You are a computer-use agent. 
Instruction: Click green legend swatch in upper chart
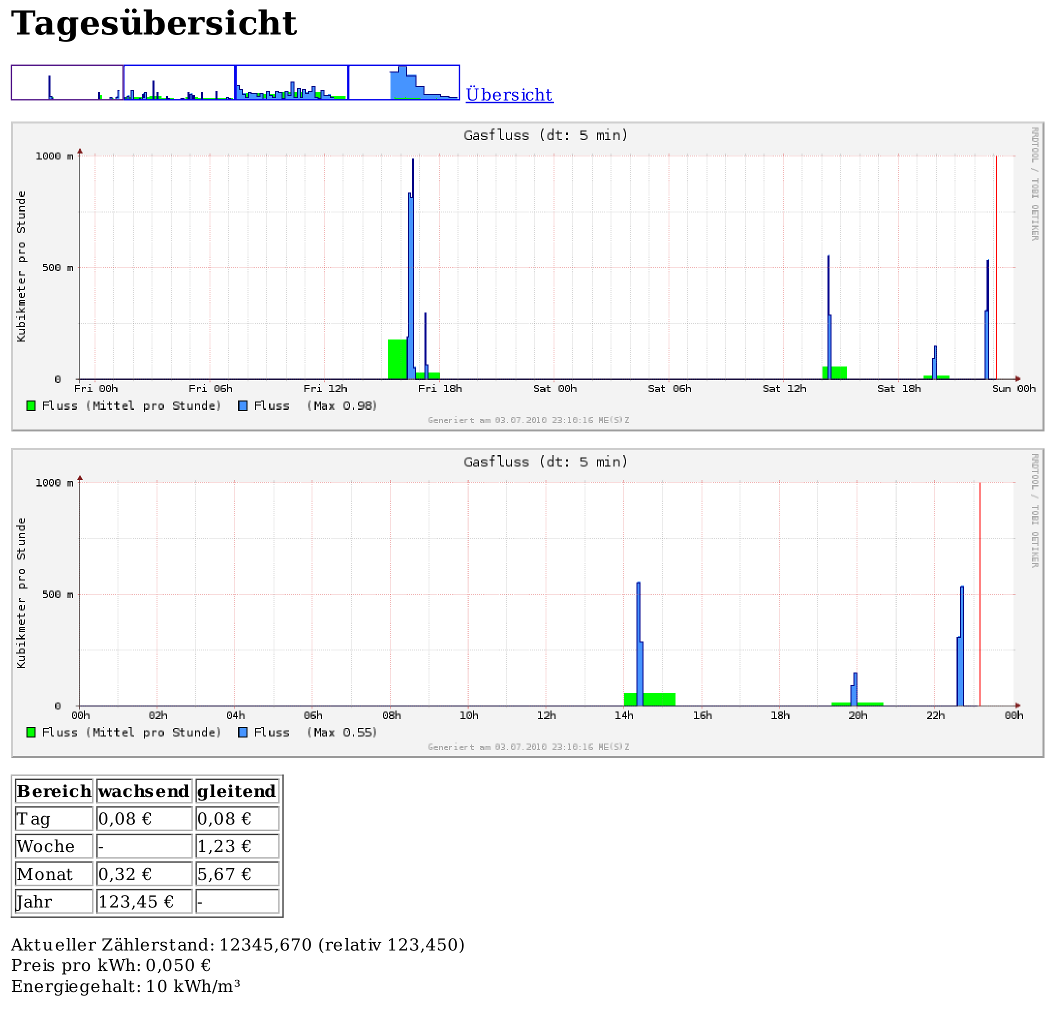tap(31, 406)
